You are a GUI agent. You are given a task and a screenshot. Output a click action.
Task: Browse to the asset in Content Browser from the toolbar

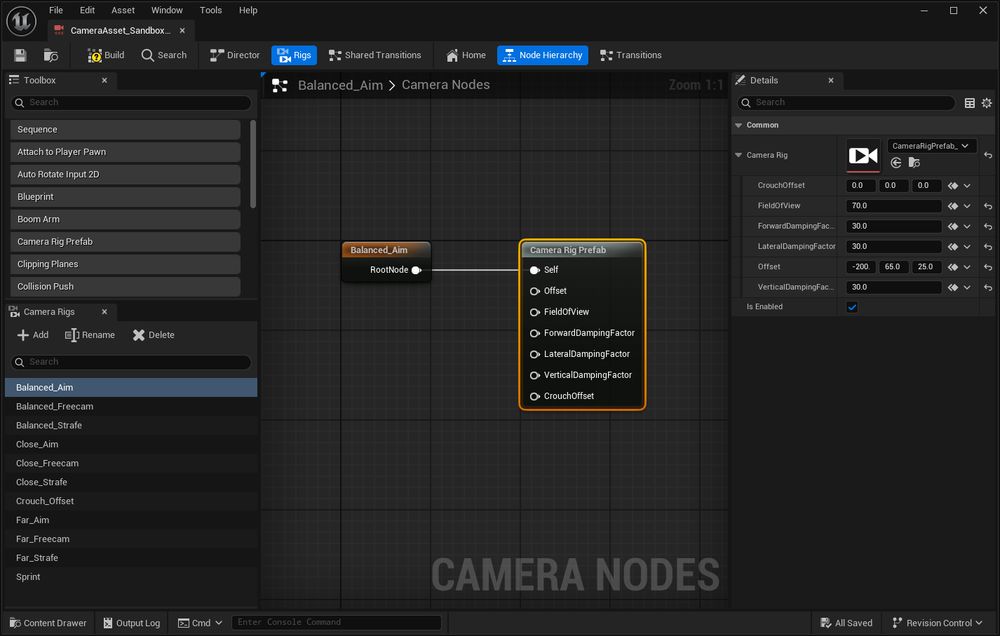[x=50, y=55]
